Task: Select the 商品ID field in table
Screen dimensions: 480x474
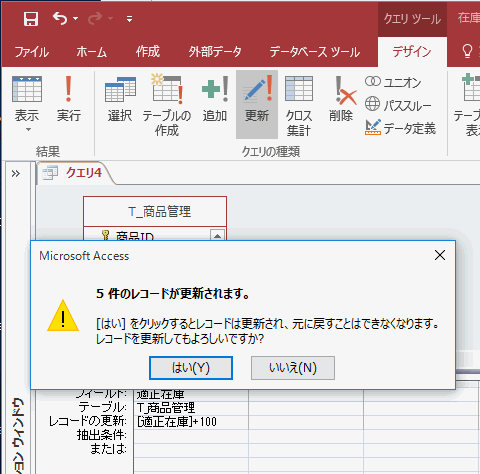Action: pyautogui.click(x=135, y=236)
